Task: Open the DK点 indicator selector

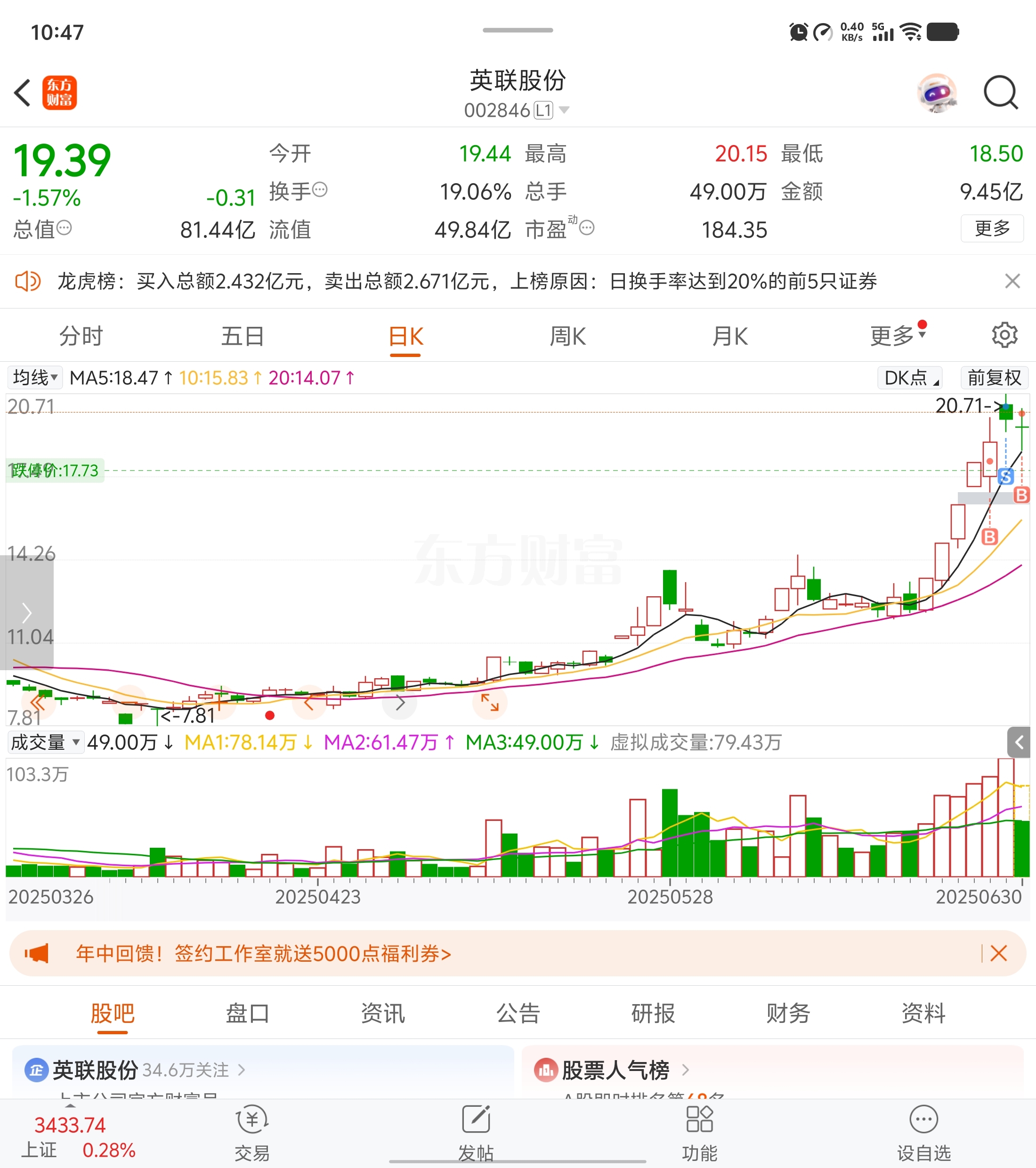Action: point(910,378)
